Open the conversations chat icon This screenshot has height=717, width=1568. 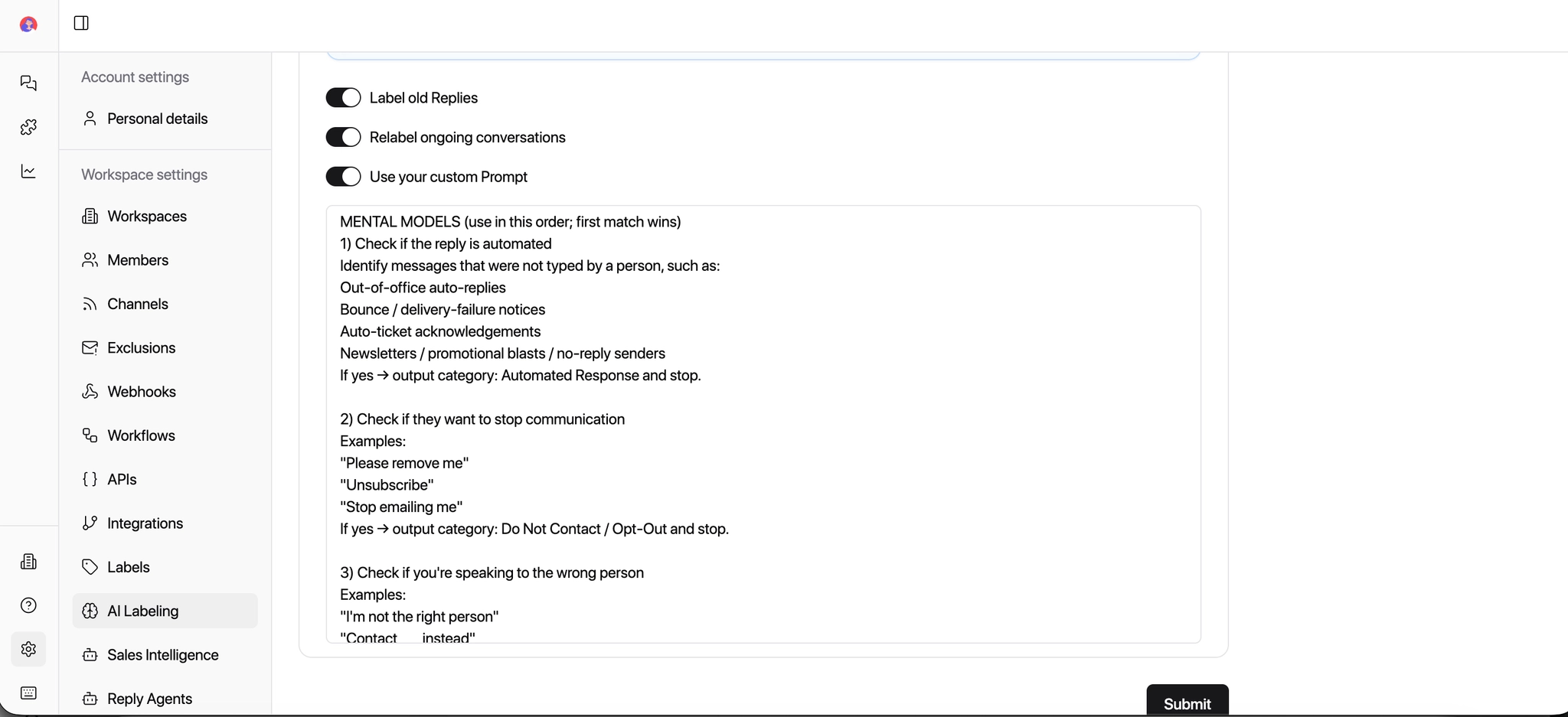pos(28,83)
